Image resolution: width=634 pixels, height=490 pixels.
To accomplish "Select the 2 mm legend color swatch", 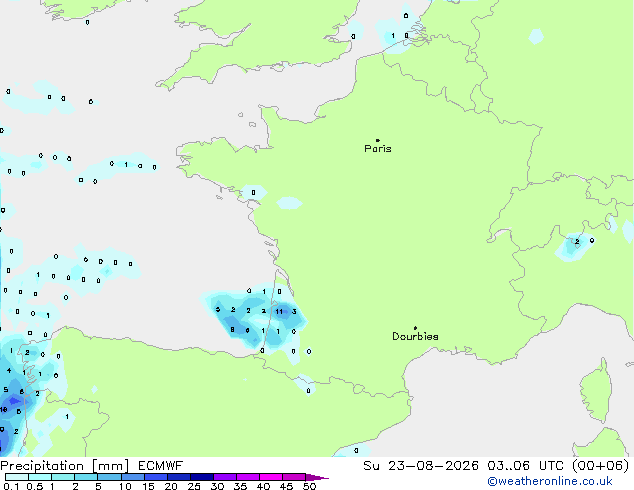I will click(86, 477).
